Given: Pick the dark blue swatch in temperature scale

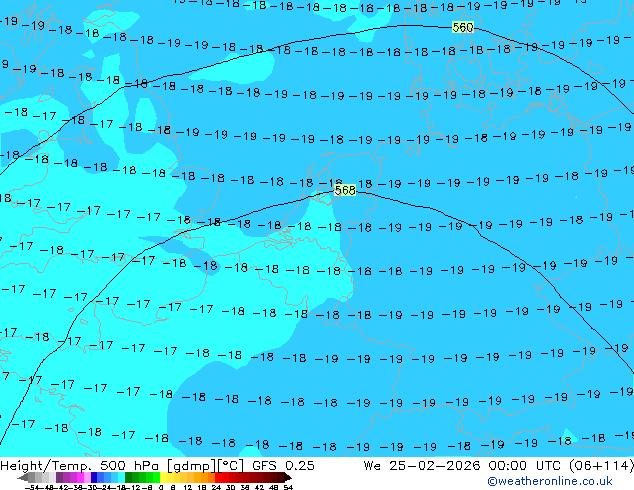Looking at the screenshot, I should (94, 478).
